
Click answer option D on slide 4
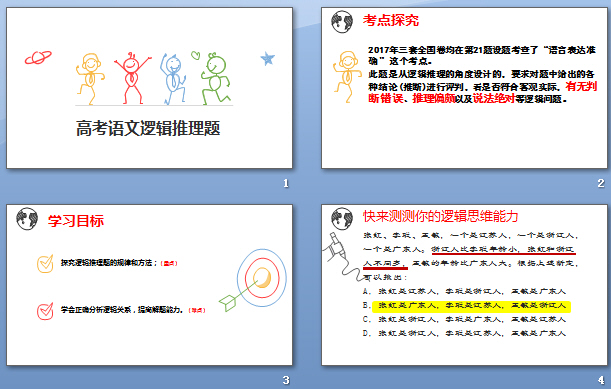tap(464, 333)
